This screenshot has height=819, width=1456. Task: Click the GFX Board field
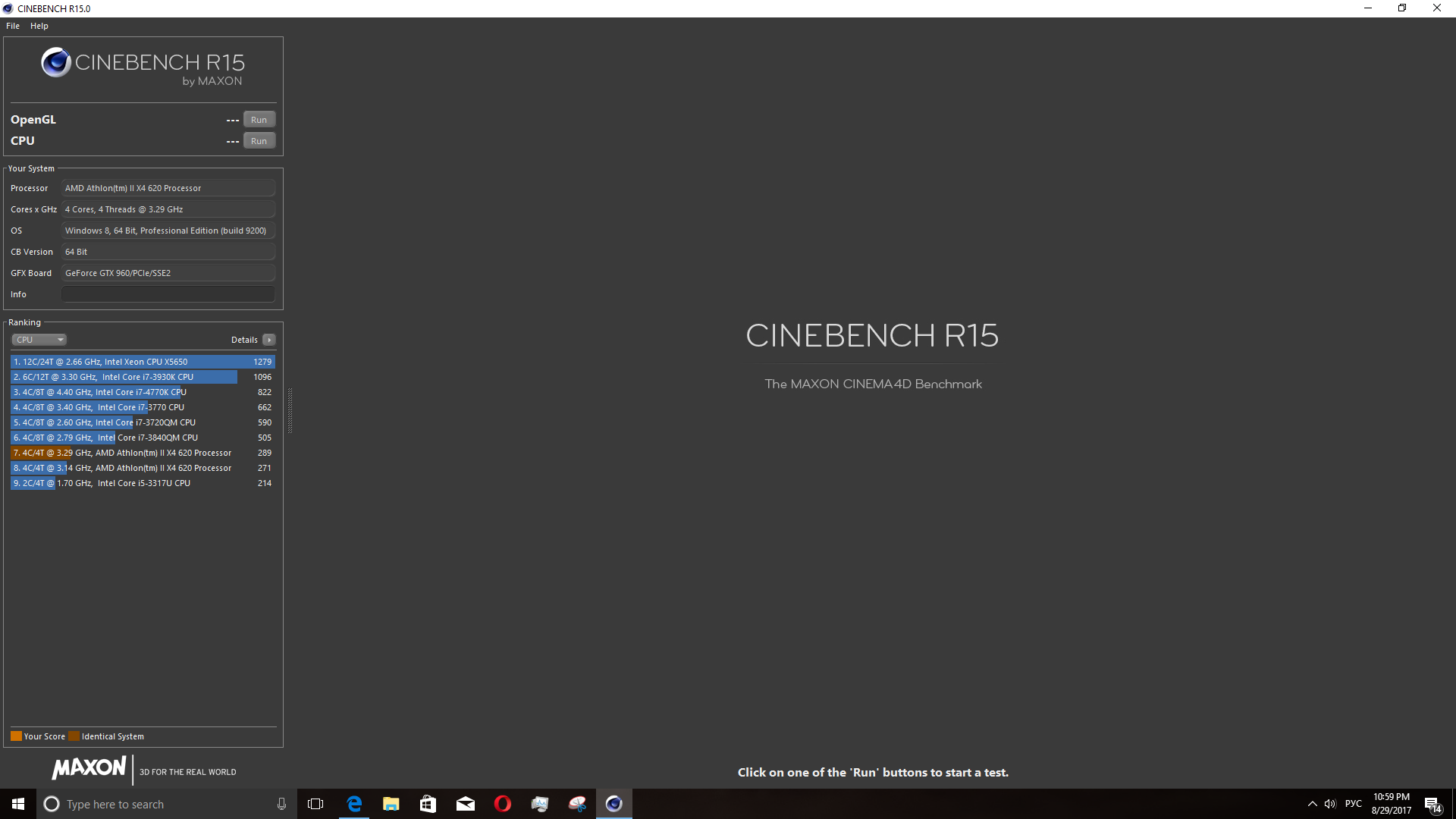click(168, 273)
